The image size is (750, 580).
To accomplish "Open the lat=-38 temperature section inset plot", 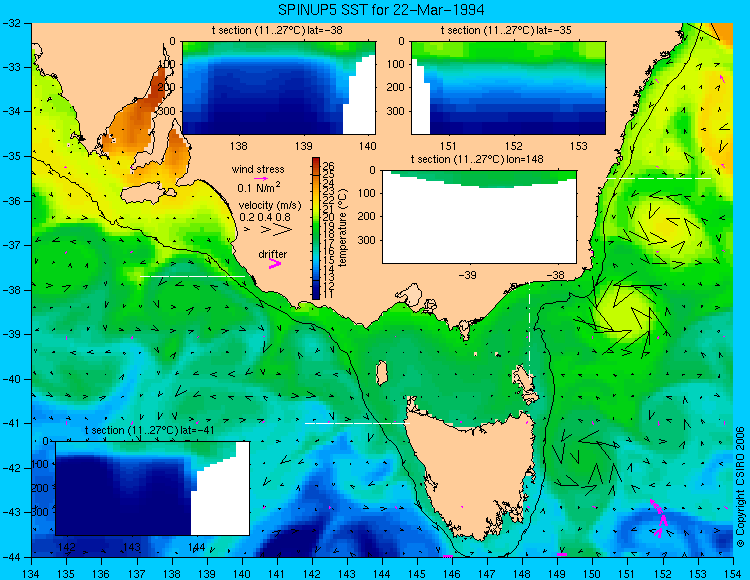I will tap(279, 88).
